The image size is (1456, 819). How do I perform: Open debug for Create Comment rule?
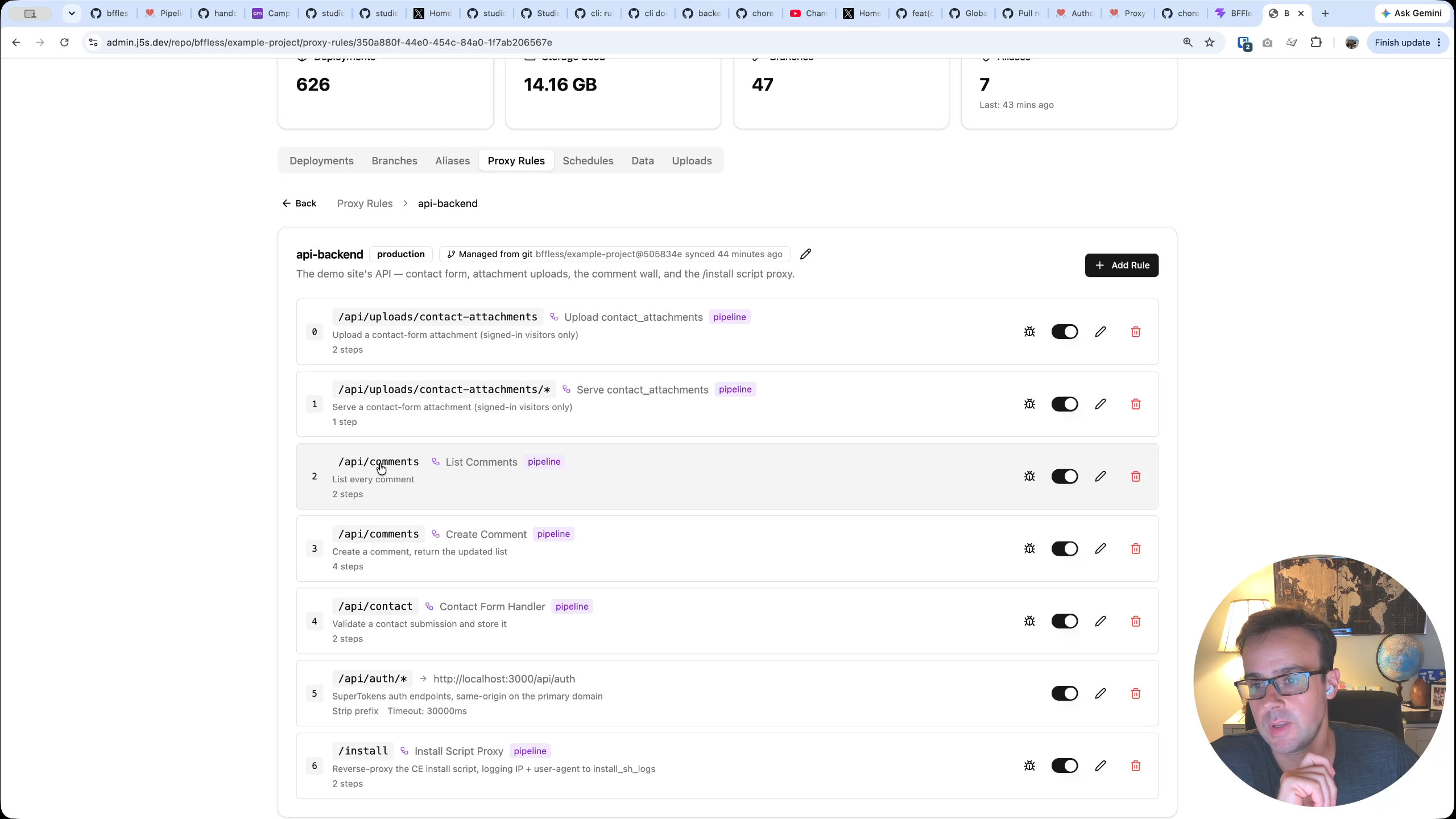coord(1029,548)
